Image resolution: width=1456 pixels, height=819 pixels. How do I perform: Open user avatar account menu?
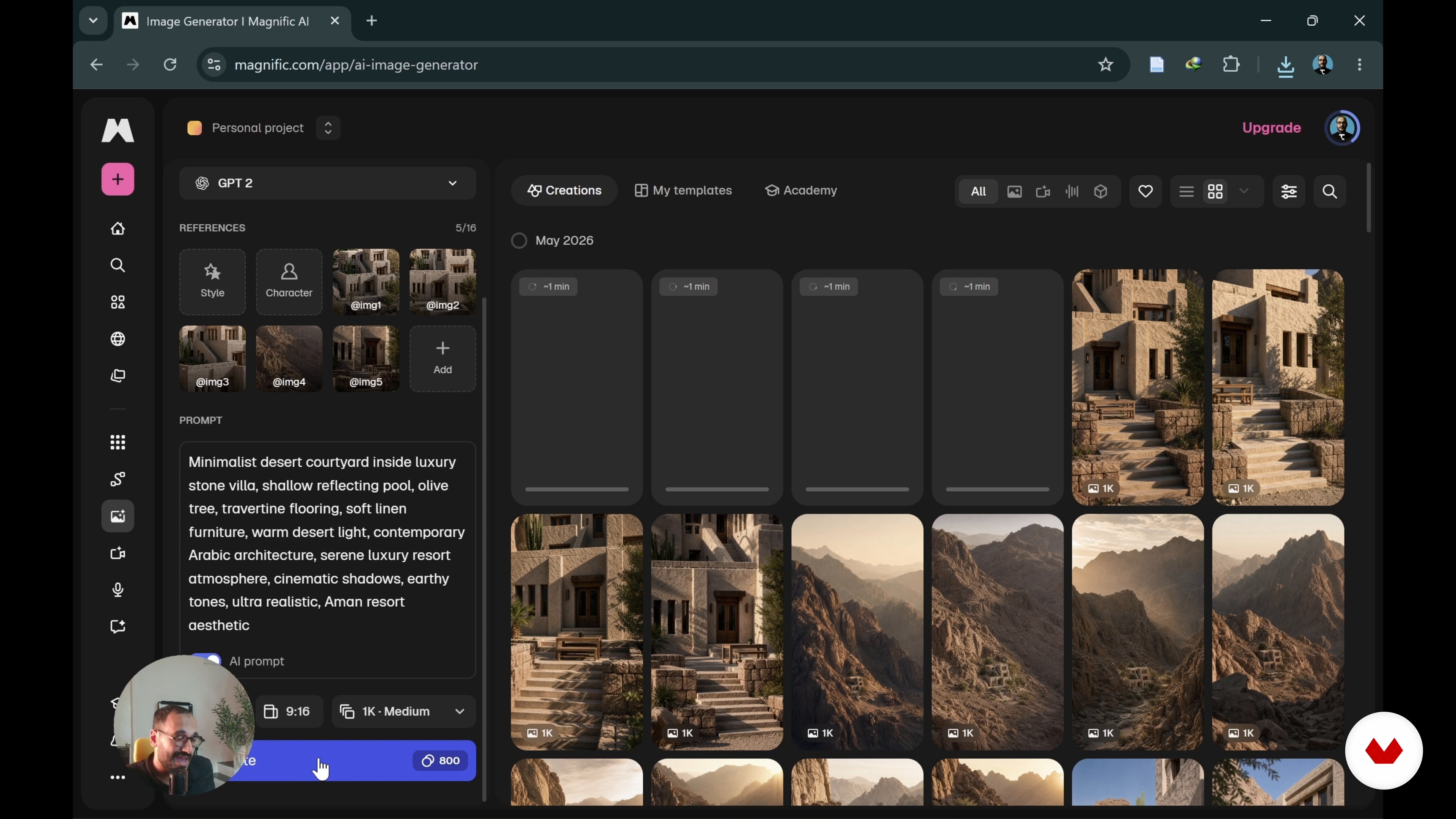pos(1342,128)
